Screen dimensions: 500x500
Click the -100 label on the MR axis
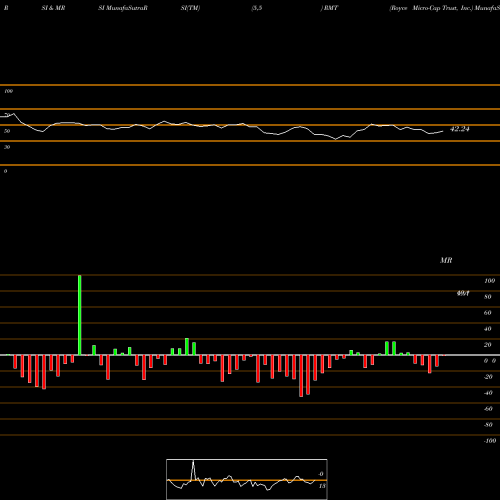coord(490,441)
